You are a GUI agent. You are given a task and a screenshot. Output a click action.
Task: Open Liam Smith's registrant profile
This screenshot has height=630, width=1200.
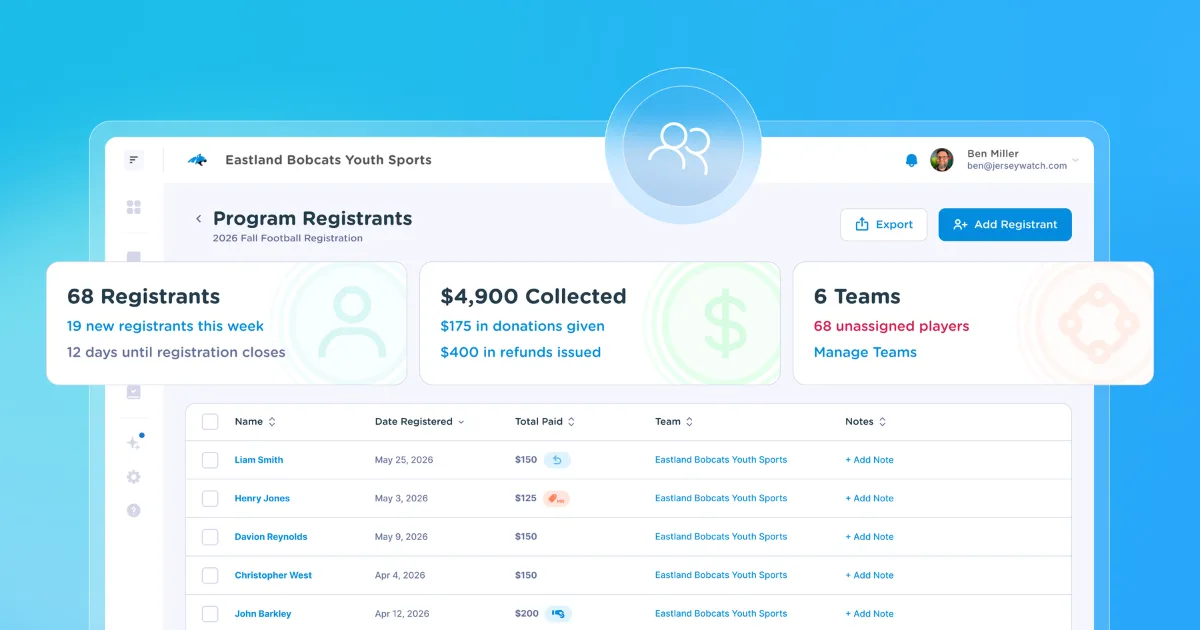pos(259,460)
